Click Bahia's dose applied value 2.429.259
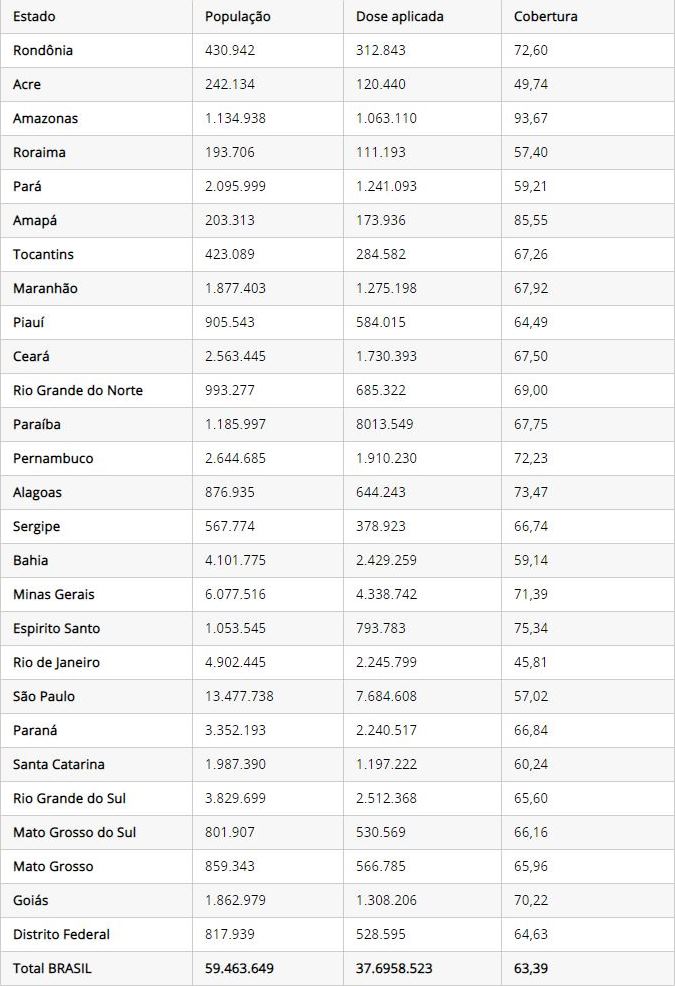Viewport: 675px width, 986px height. pos(386,560)
